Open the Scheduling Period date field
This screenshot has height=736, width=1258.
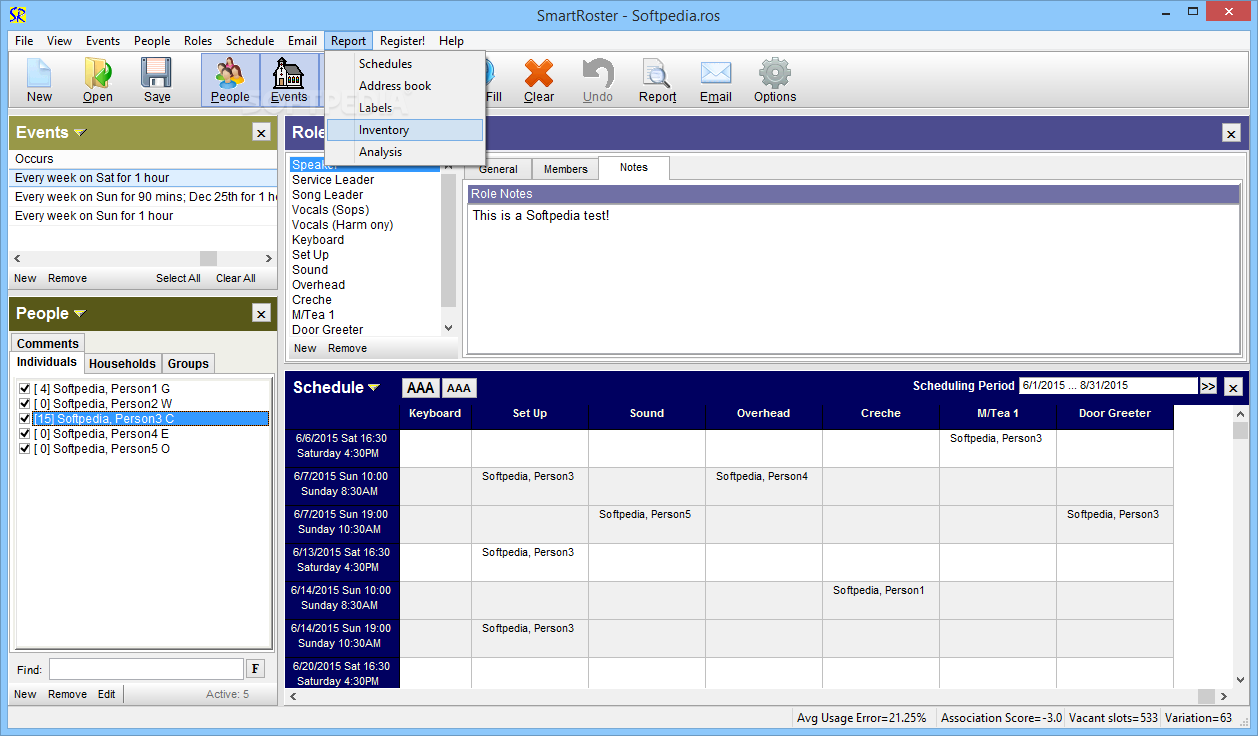click(1108, 386)
